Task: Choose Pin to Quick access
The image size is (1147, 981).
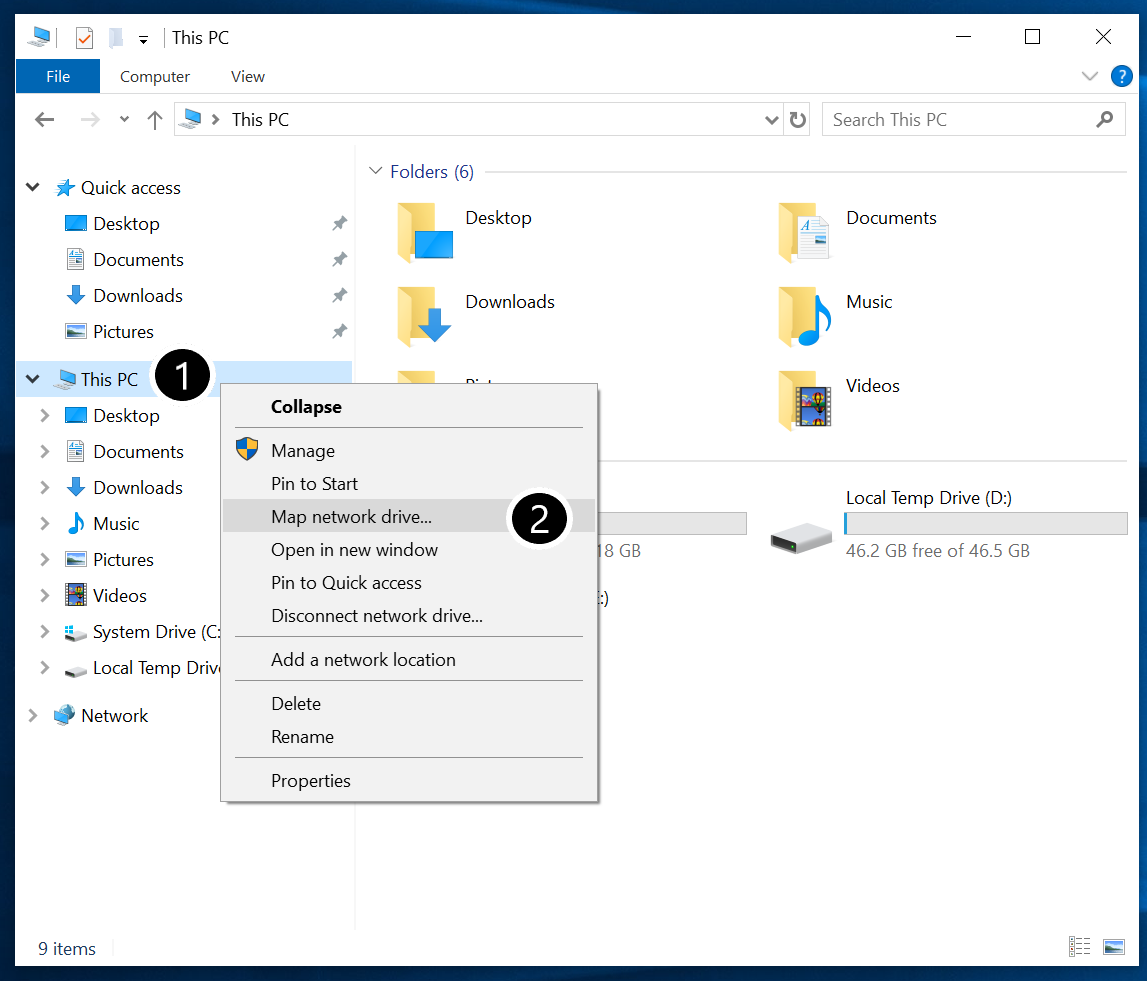Action: [x=409, y=582]
